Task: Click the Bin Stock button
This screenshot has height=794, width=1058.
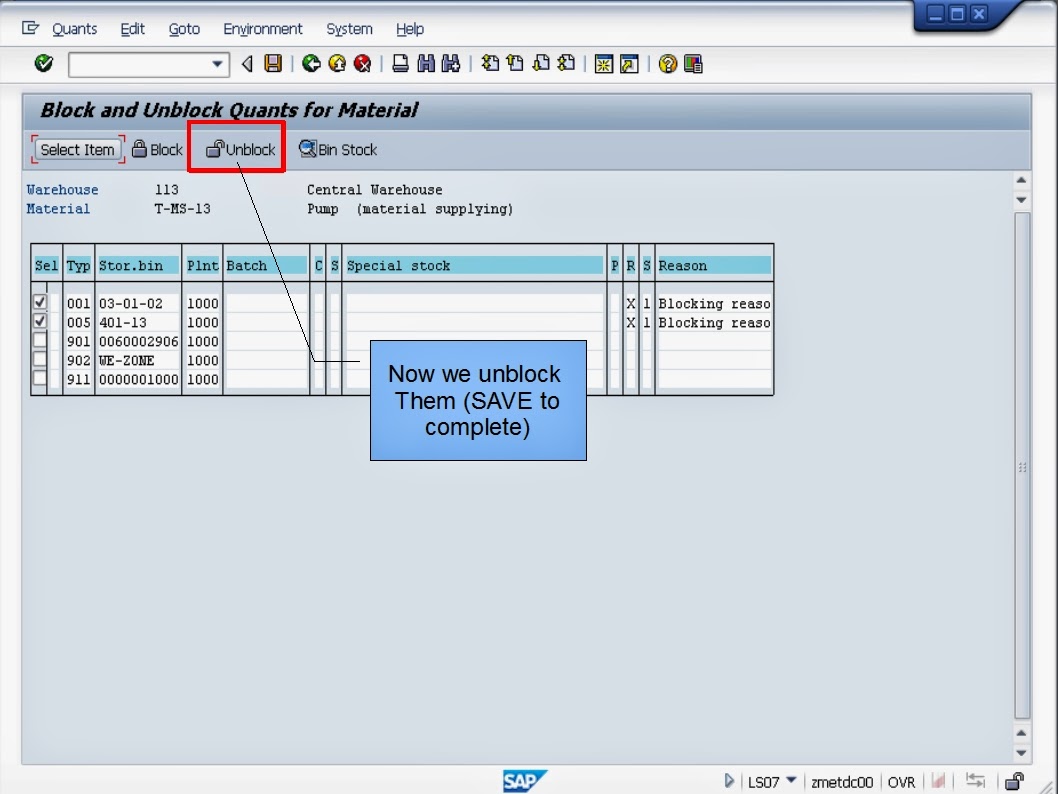Action: 338,149
